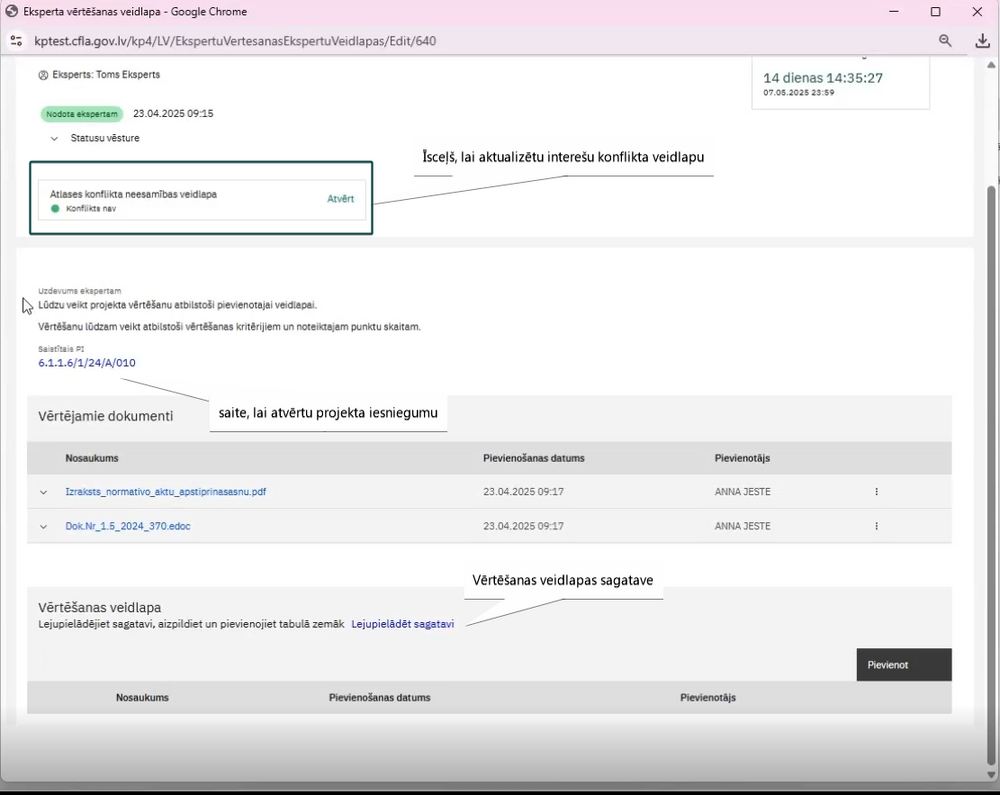Image resolution: width=1000 pixels, height=795 pixels.
Task: Click Lejupielādēt sagatavi link
Action: click(402, 624)
